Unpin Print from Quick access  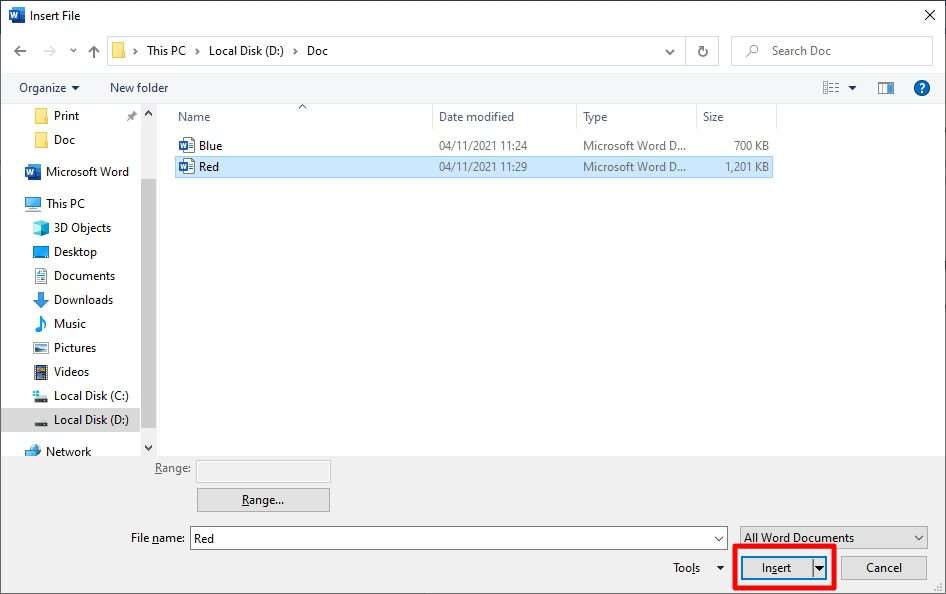click(x=130, y=115)
